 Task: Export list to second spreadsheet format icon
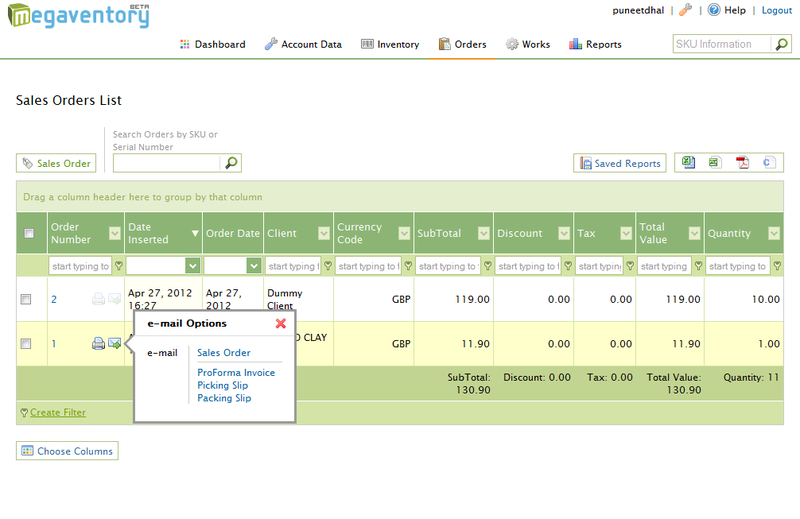(x=715, y=162)
